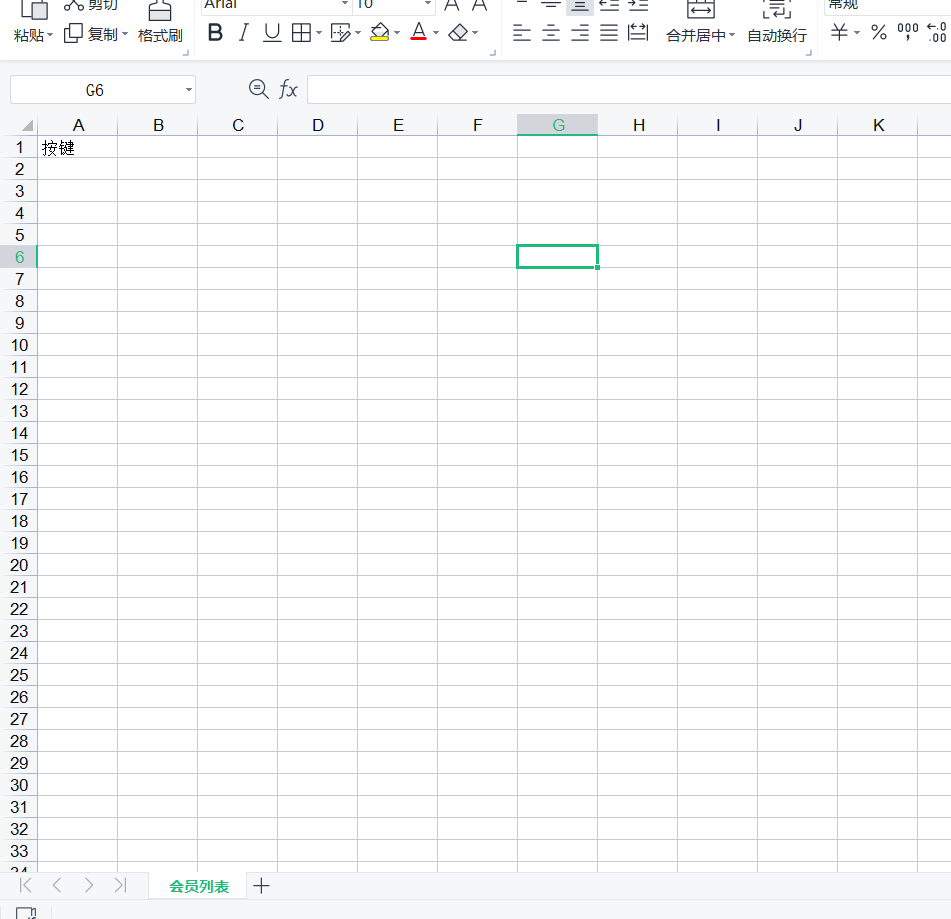
Task: Apply right text alignment
Action: [x=579, y=33]
